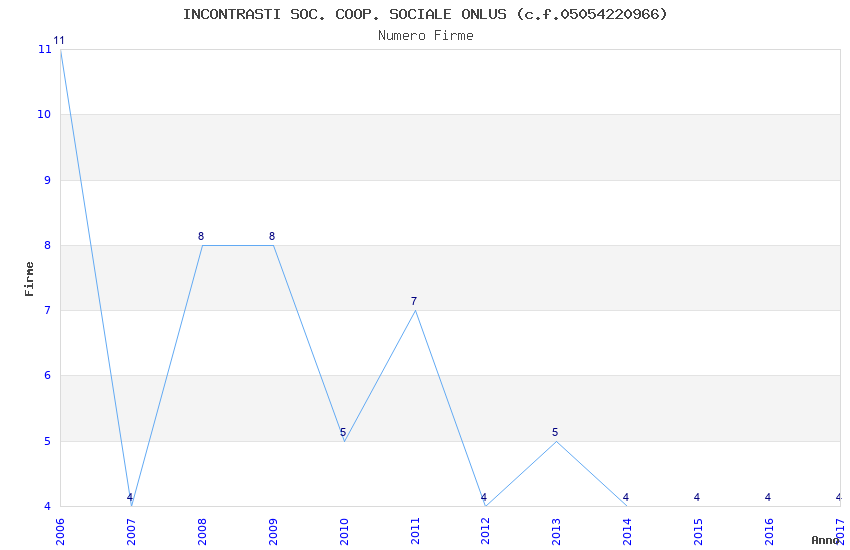Click x-axis year label 2007

(x=131, y=531)
